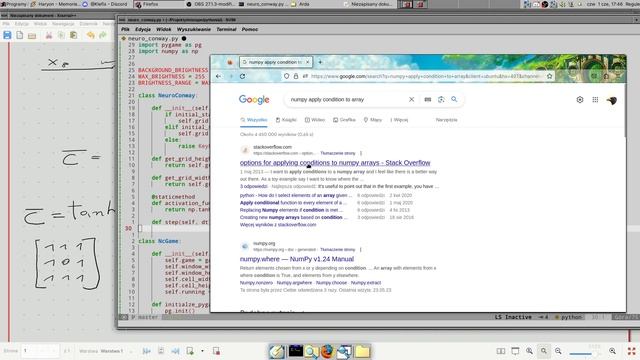Open the Numpy.nonzero sublink

click(256, 282)
